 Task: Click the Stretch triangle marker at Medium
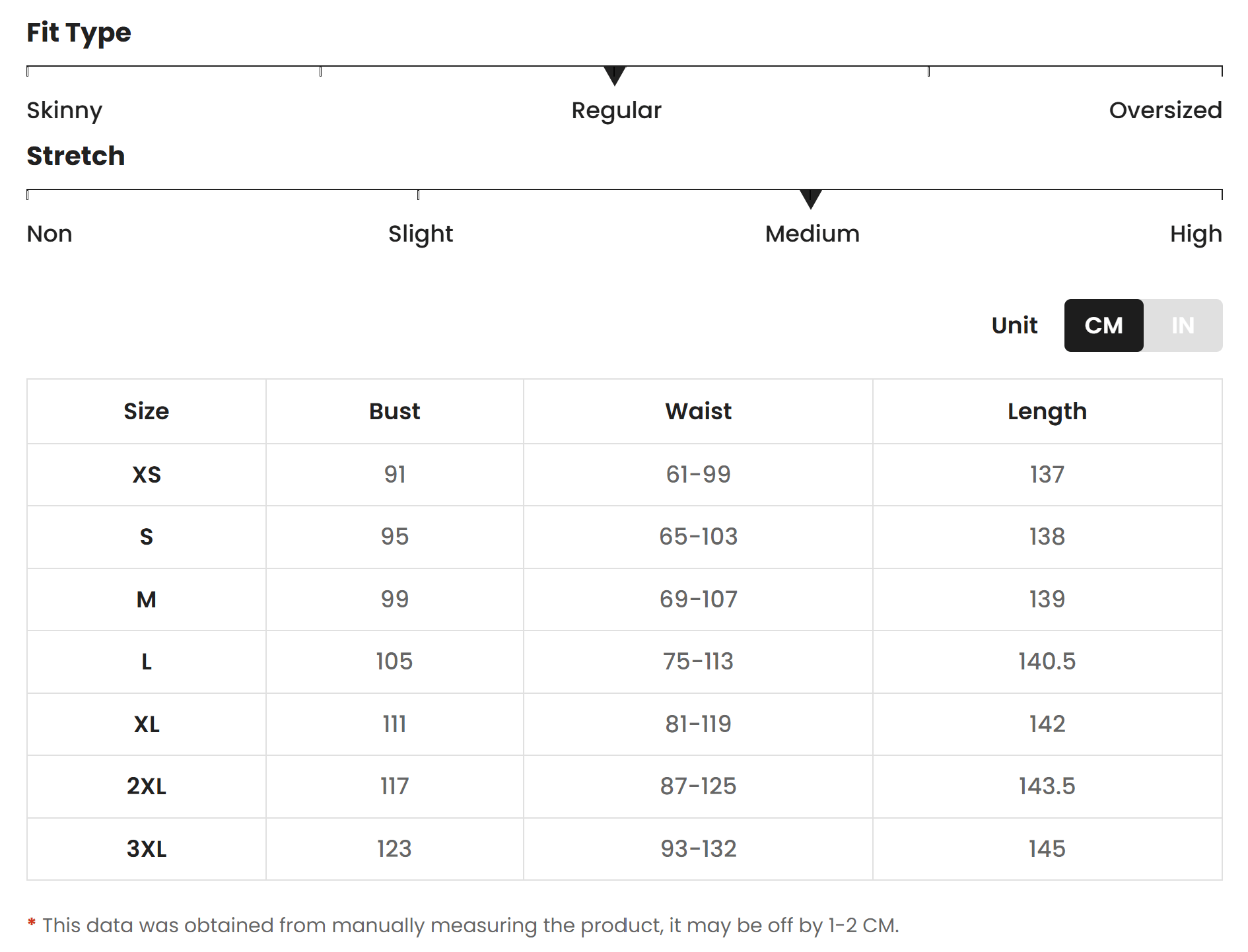point(811,199)
